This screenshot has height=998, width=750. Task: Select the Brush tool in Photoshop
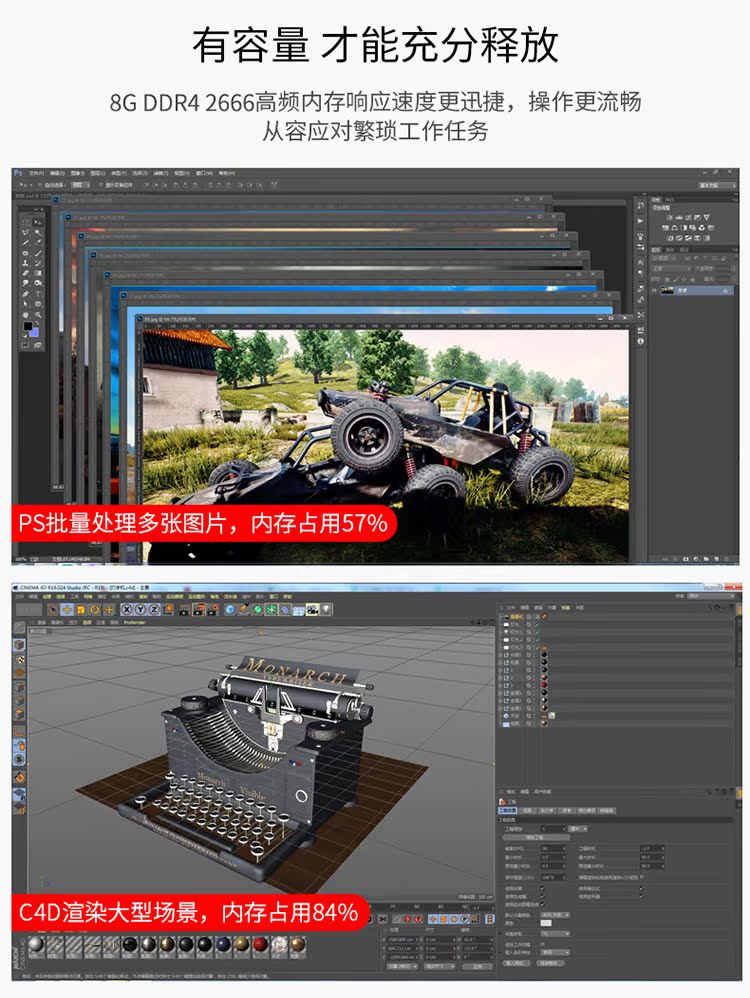pos(38,253)
